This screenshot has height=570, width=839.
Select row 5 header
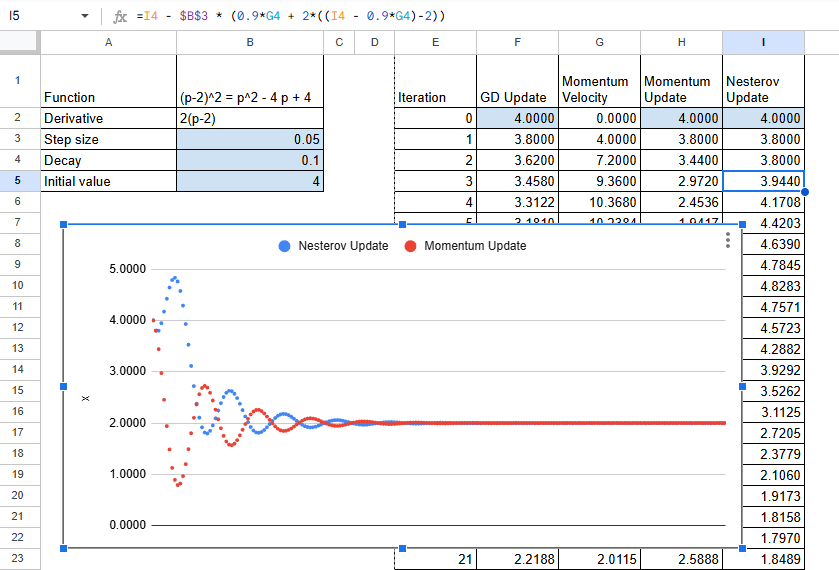18,181
